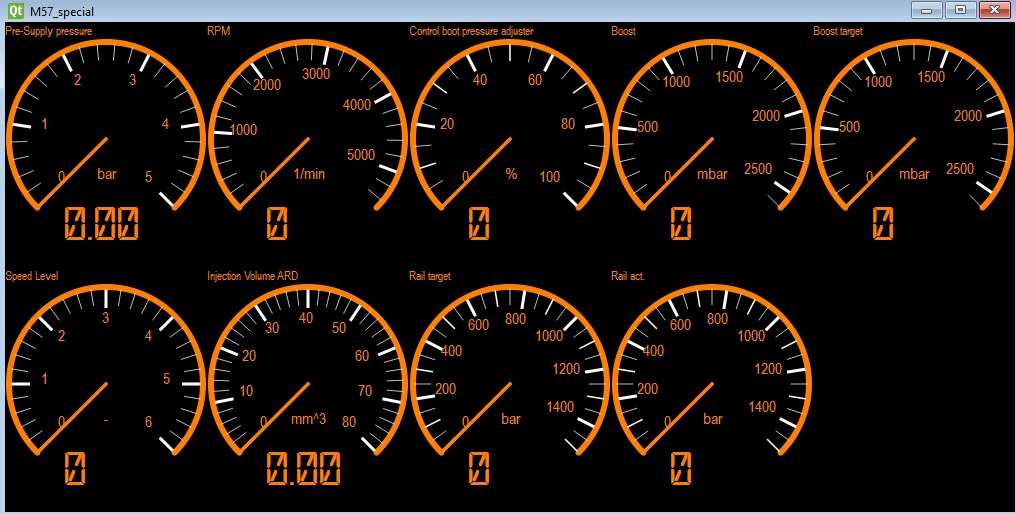Click the Speed Level gauge label
The width and height of the screenshot is (1016, 513).
point(32,276)
